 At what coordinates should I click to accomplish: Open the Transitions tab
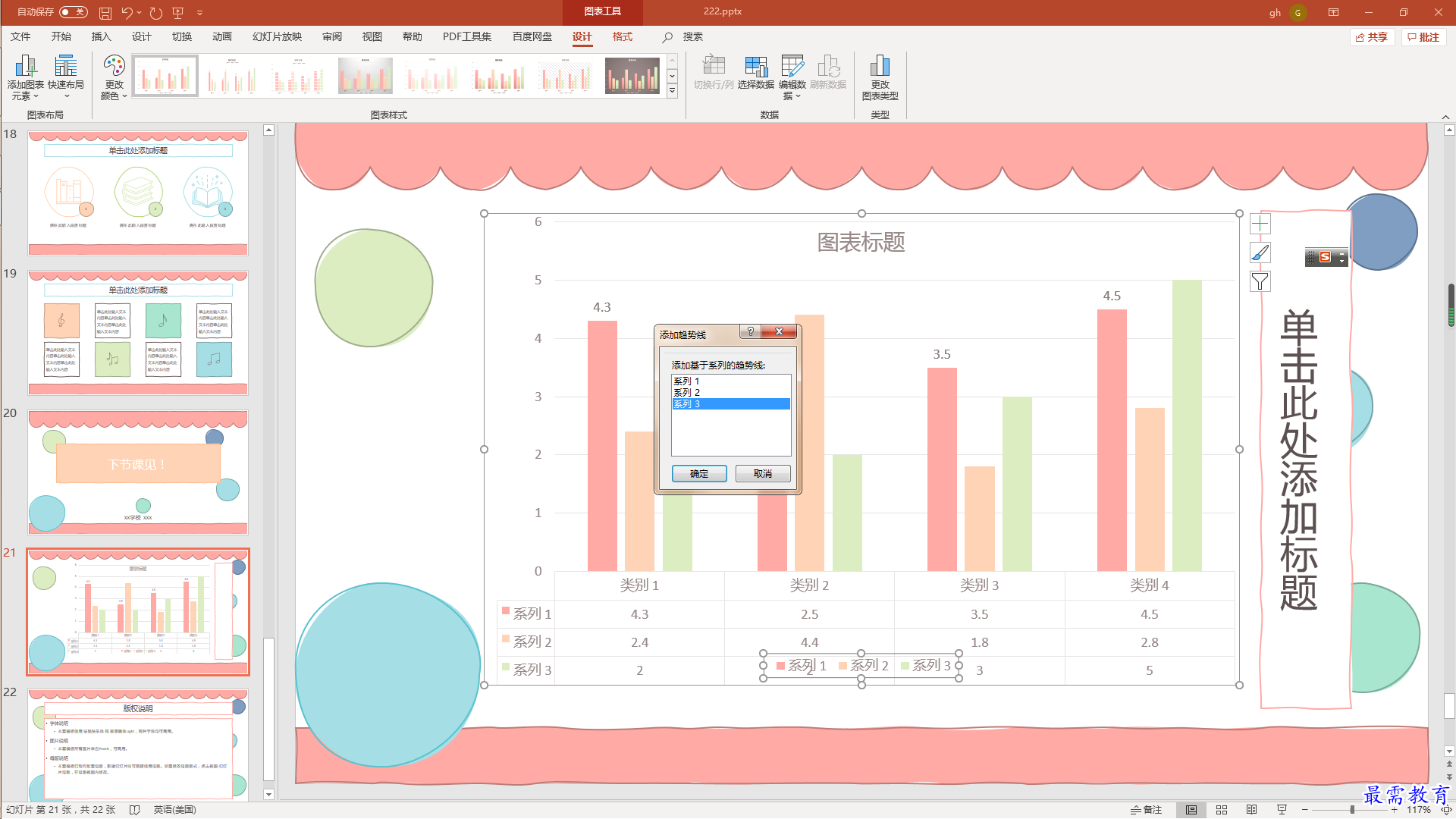182,36
